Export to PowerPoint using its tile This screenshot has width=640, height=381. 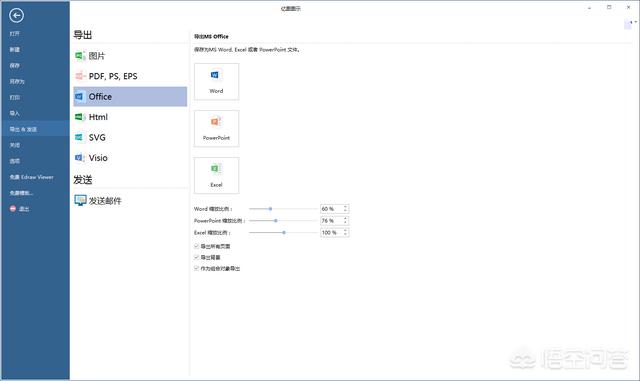216,129
